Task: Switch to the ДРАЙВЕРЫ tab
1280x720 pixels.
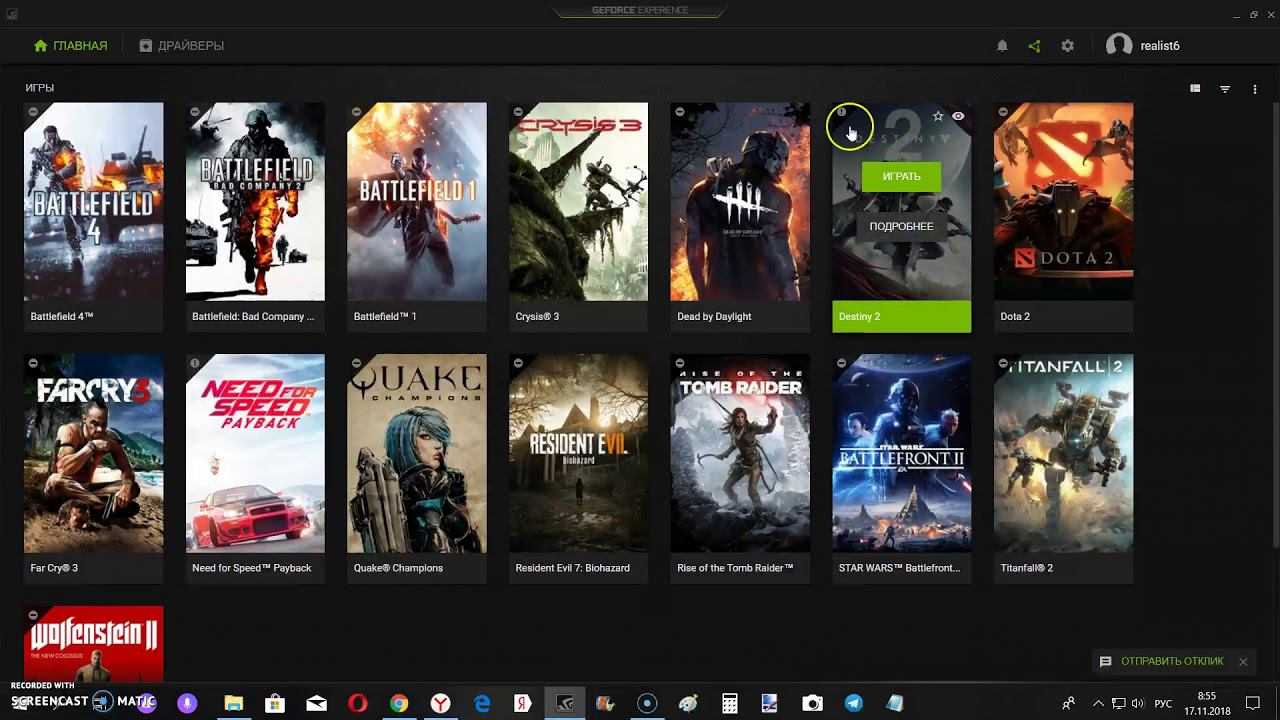Action: [181, 46]
